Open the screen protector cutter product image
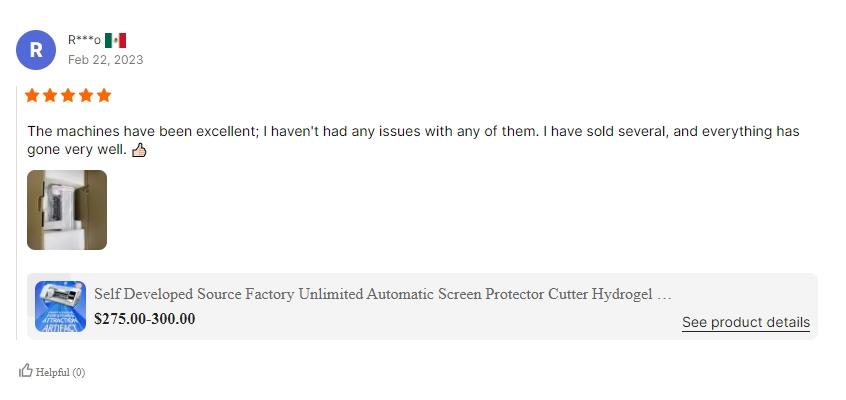Image resolution: width=846 pixels, height=400 pixels. pos(60,306)
